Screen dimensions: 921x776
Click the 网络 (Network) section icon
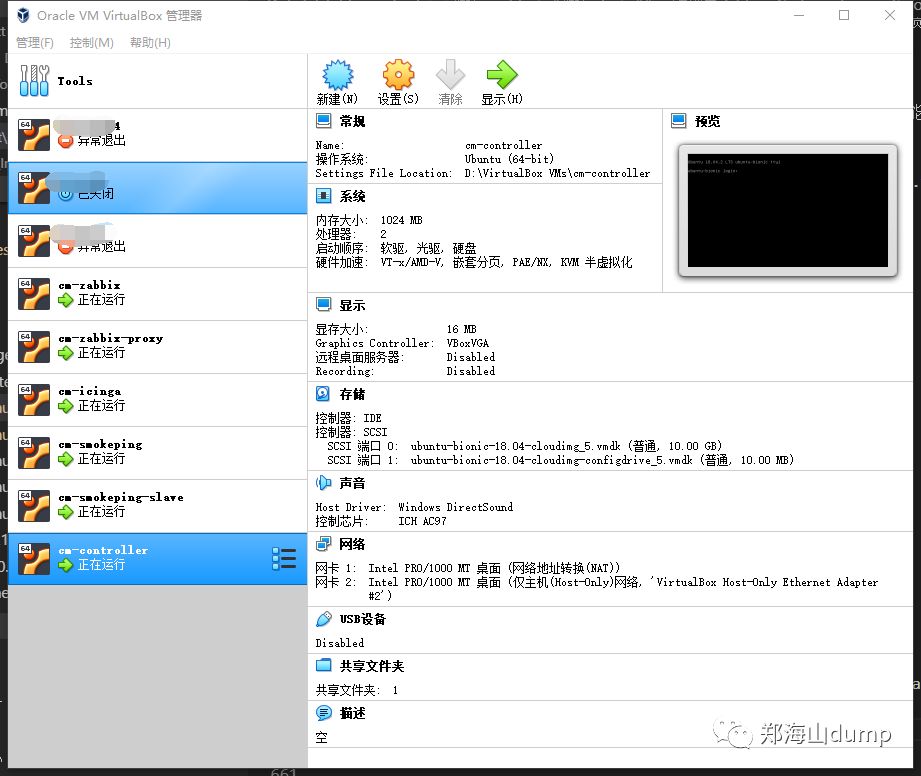click(x=321, y=543)
